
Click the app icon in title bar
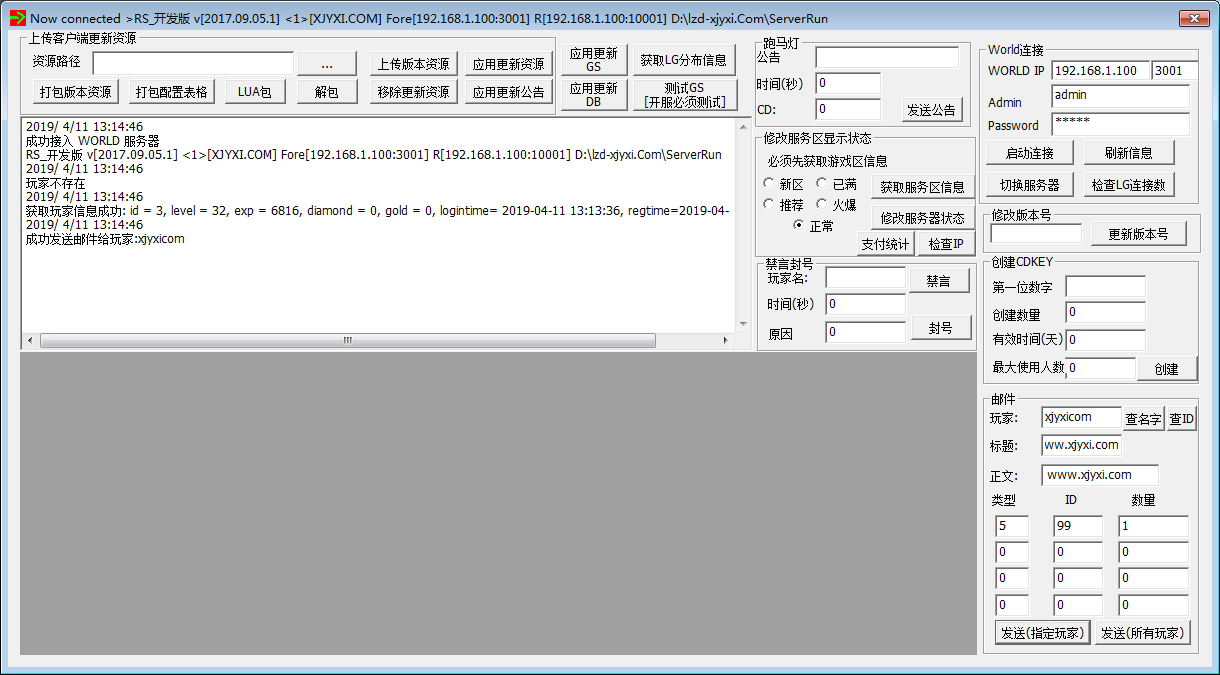(x=17, y=18)
